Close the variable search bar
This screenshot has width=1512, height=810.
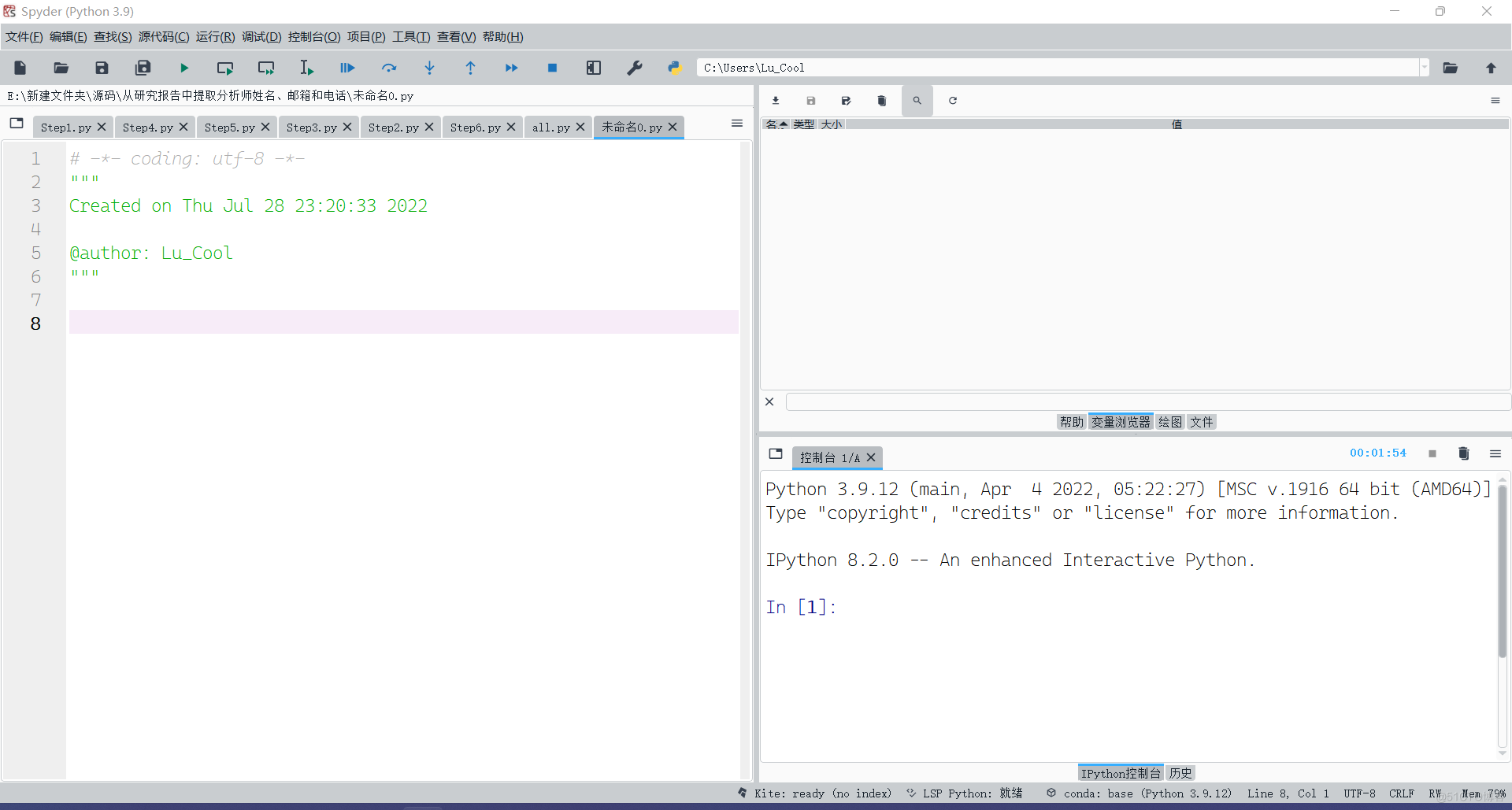point(769,401)
